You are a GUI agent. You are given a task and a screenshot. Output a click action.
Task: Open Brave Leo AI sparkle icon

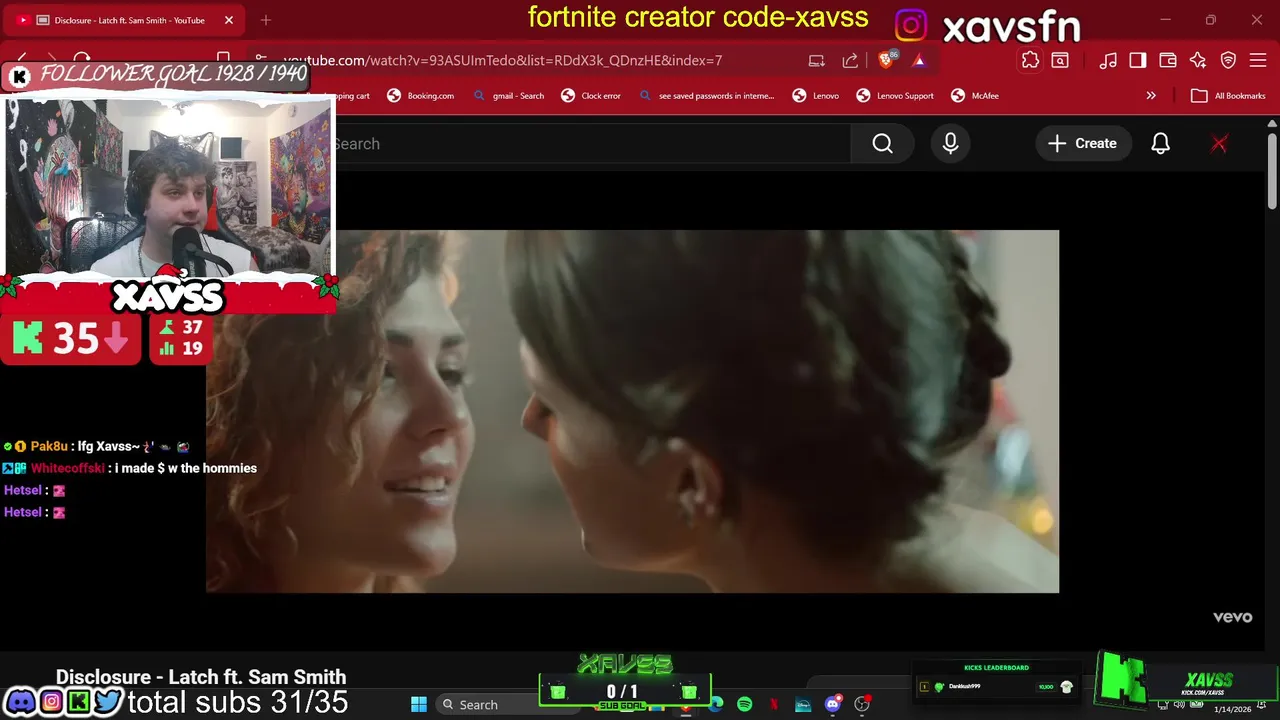(1198, 60)
